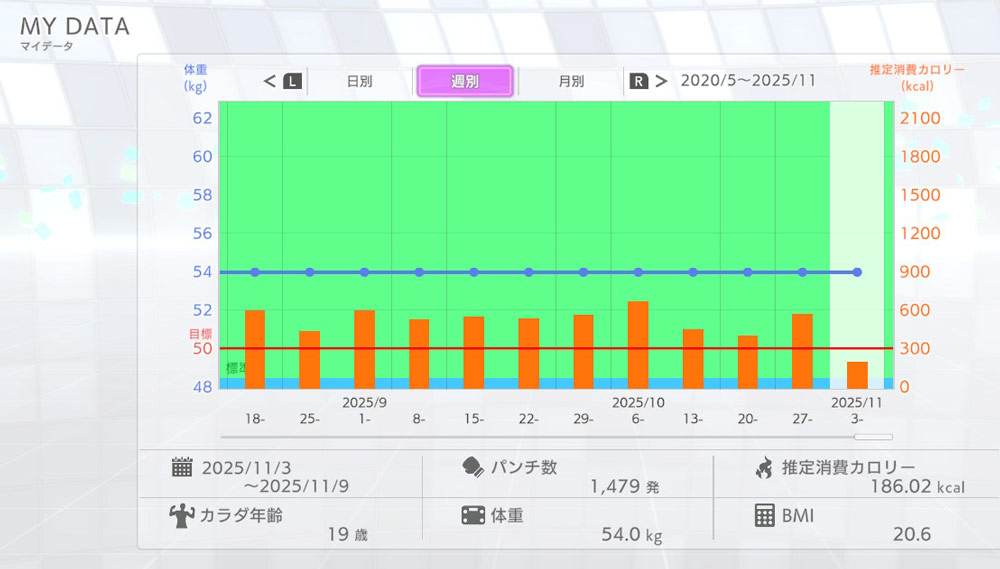This screenshot has width=1000, height=569.
Task: Select the orange bar for week 25-
Action: [x=309, y=360]
